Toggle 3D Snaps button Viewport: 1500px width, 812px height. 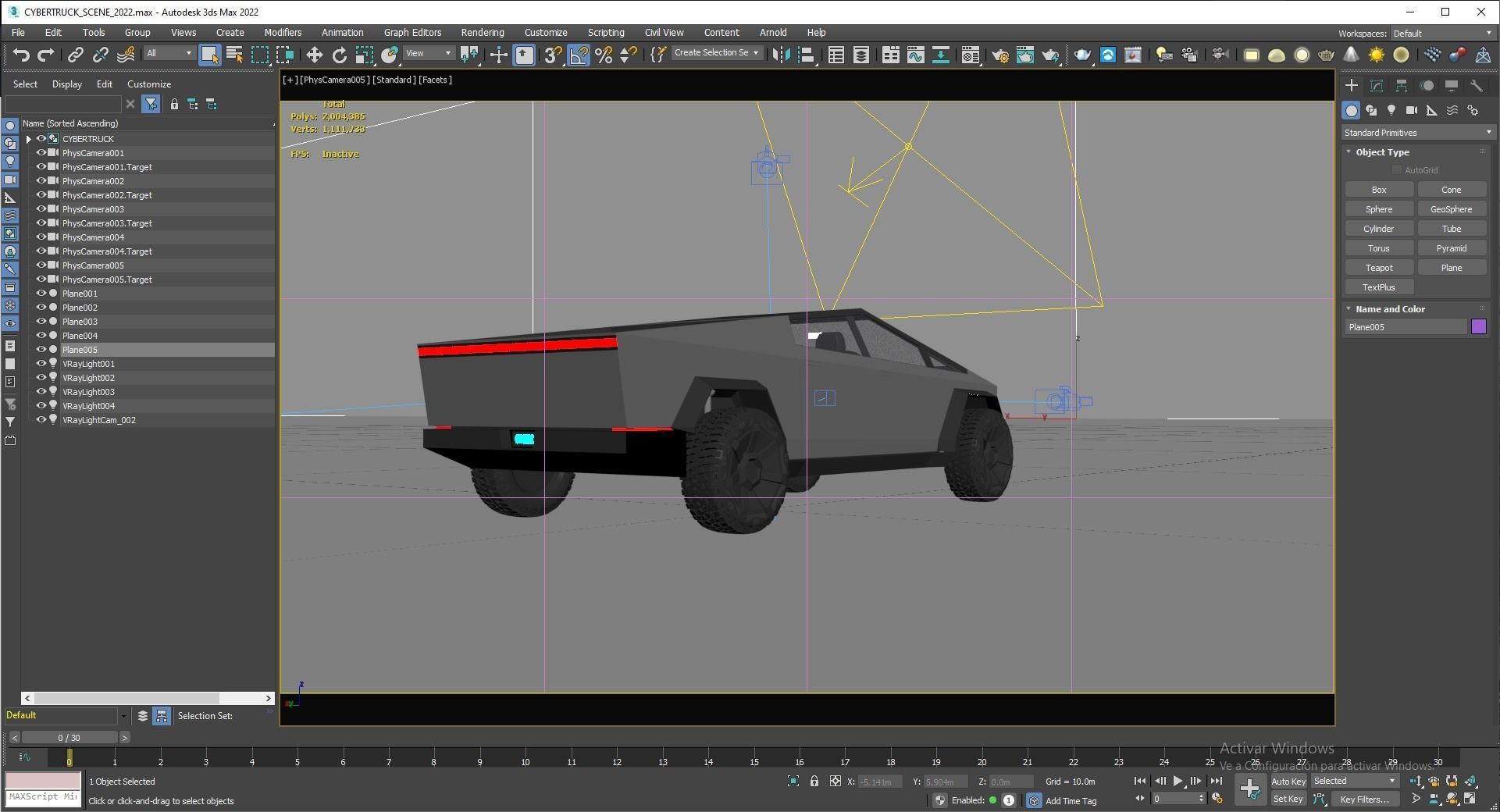tap(553, 55)
